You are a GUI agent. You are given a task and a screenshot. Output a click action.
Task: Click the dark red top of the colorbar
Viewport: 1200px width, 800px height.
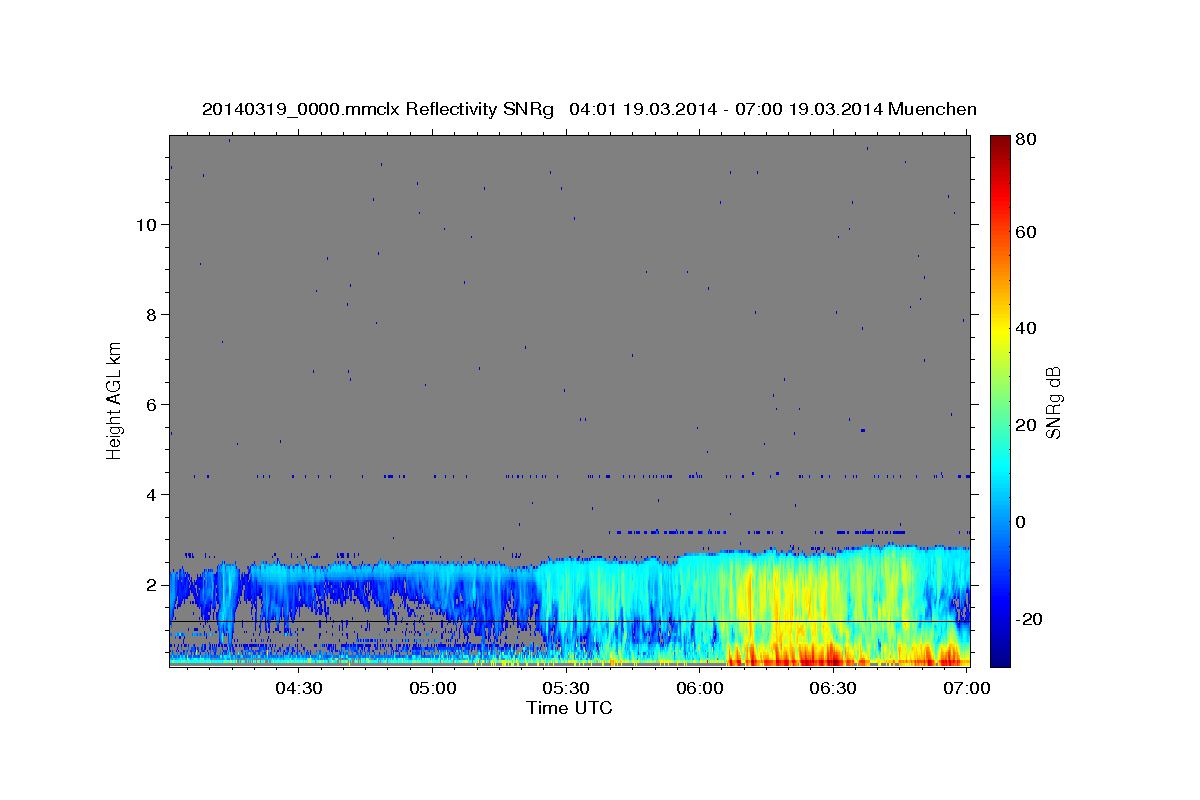coord(999,142)
